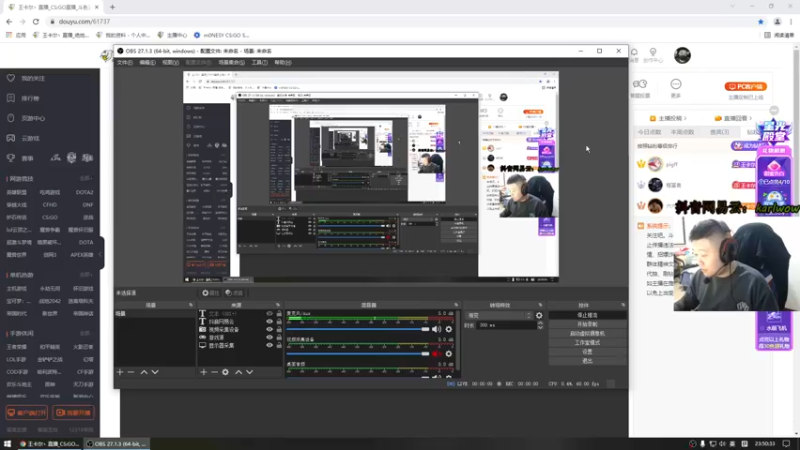Toggle visibility of 显示器采集 source
The height and width of the screenshot is (450, 800).
pos(269,345)
